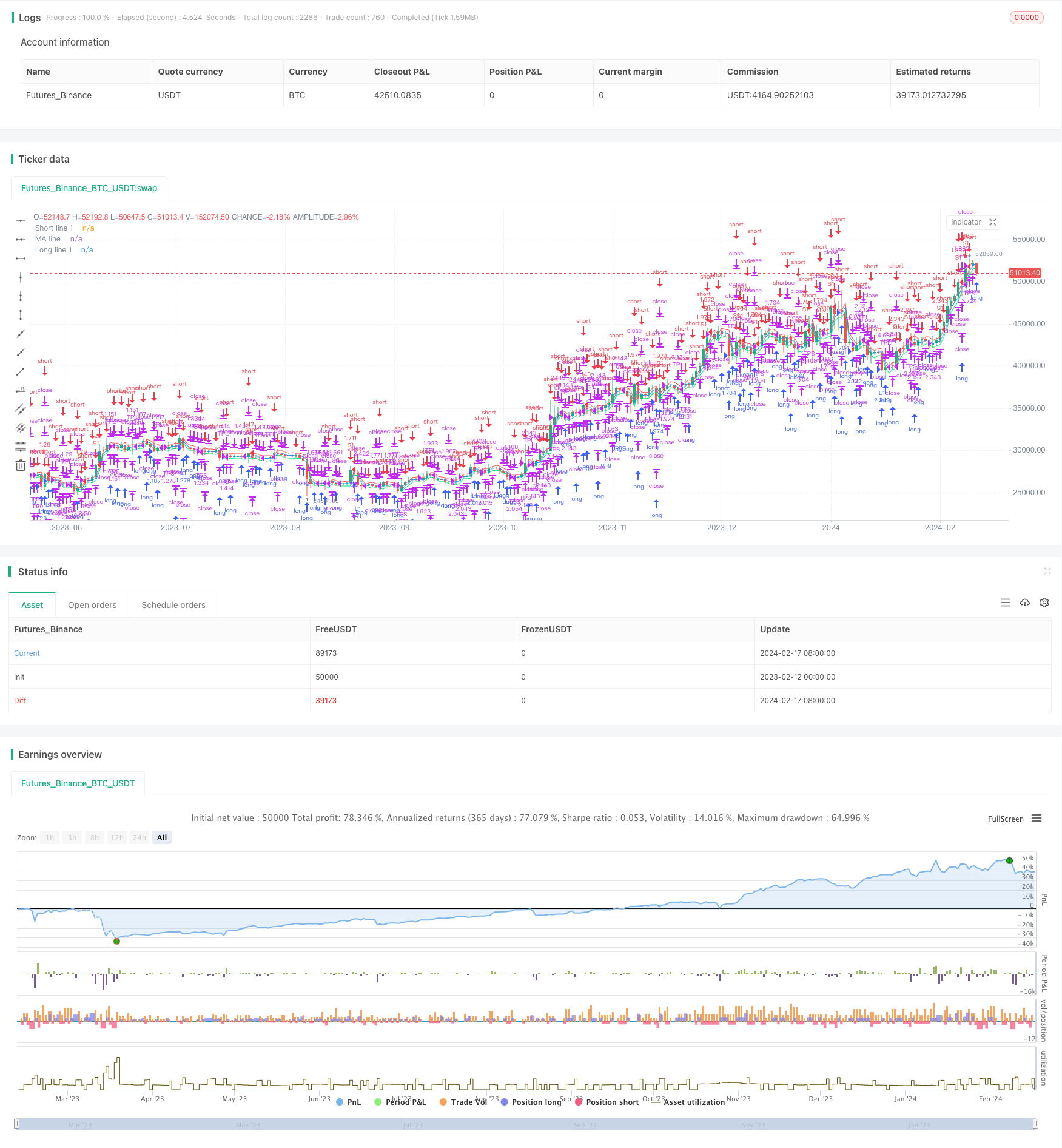Open the list menu icon in Status info
This screenshot has height=1148, width=1062.
(x=1006, y=603)
